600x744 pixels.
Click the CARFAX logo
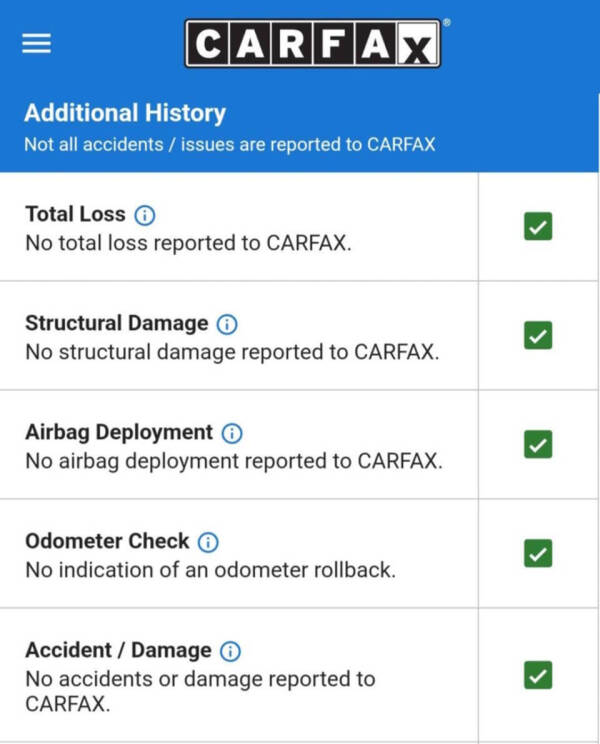(x=312, y=44)
